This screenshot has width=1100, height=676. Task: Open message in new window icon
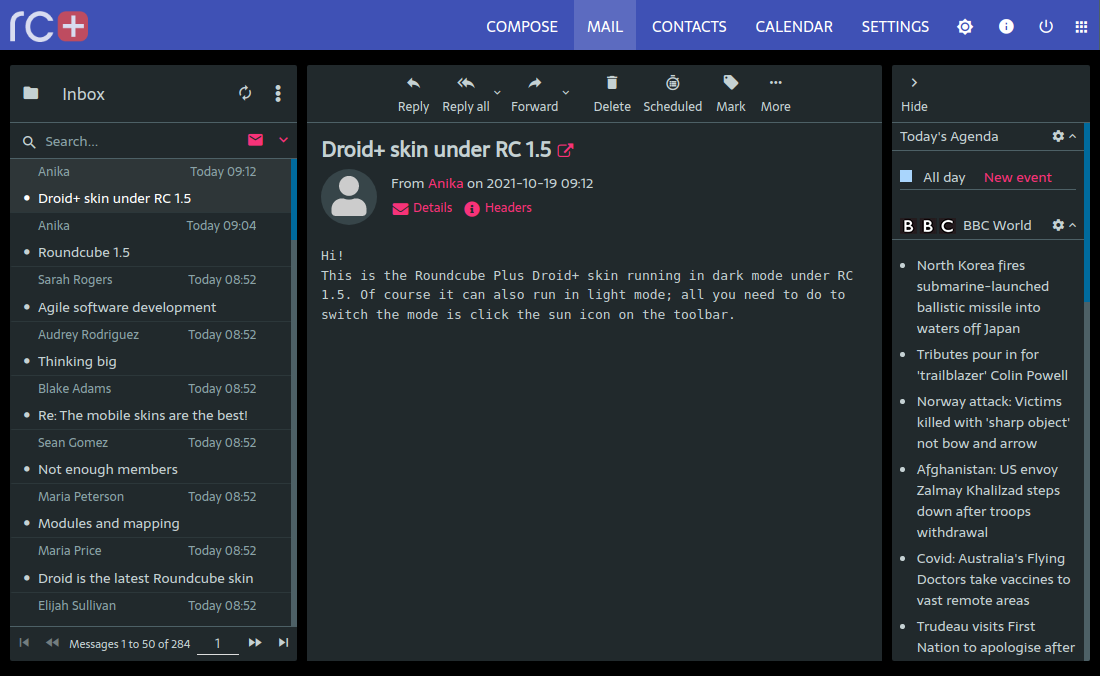[565, 150]
